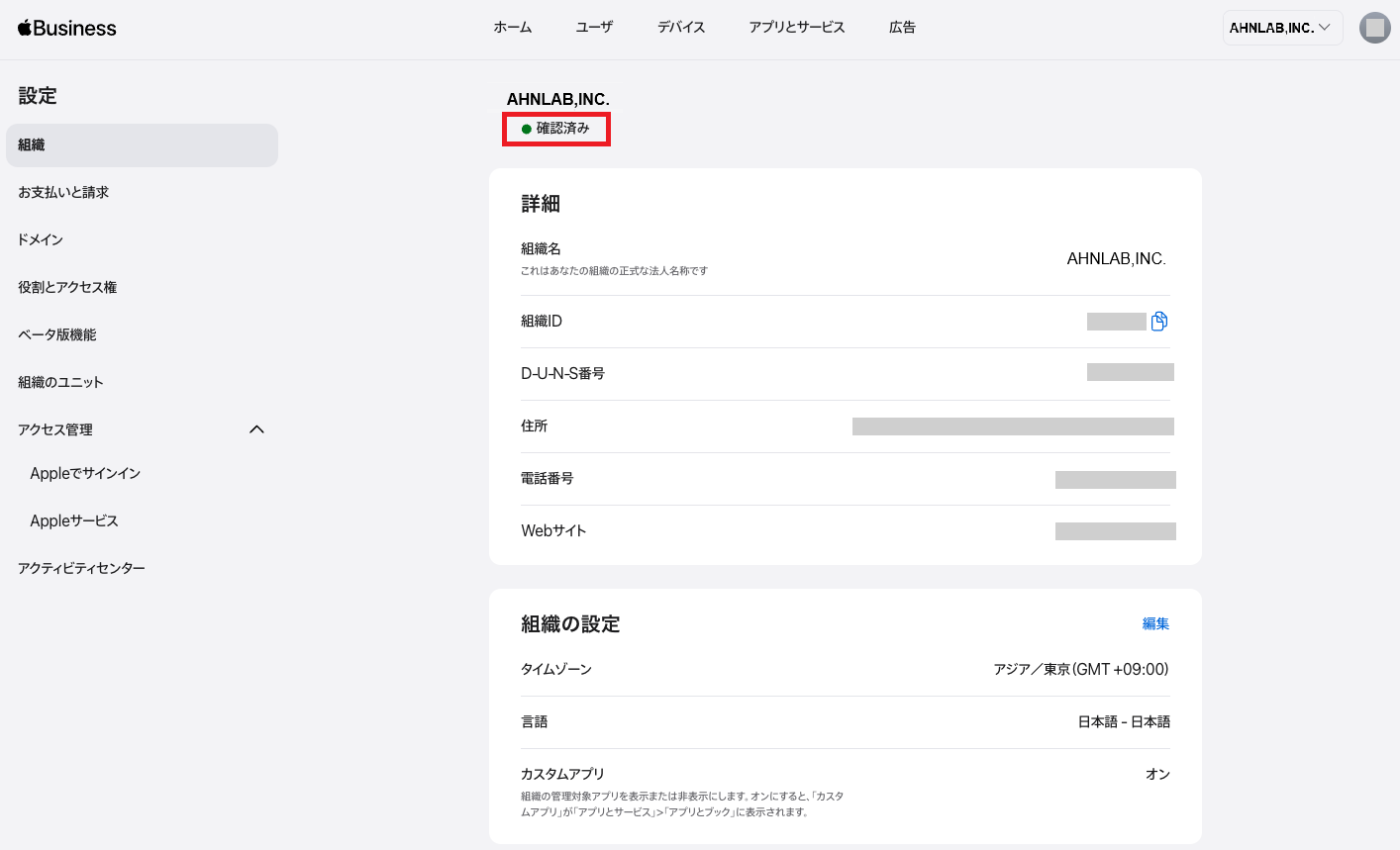
Task: Click the 組織名 legal name description
Action: click(x=615, y=270)
